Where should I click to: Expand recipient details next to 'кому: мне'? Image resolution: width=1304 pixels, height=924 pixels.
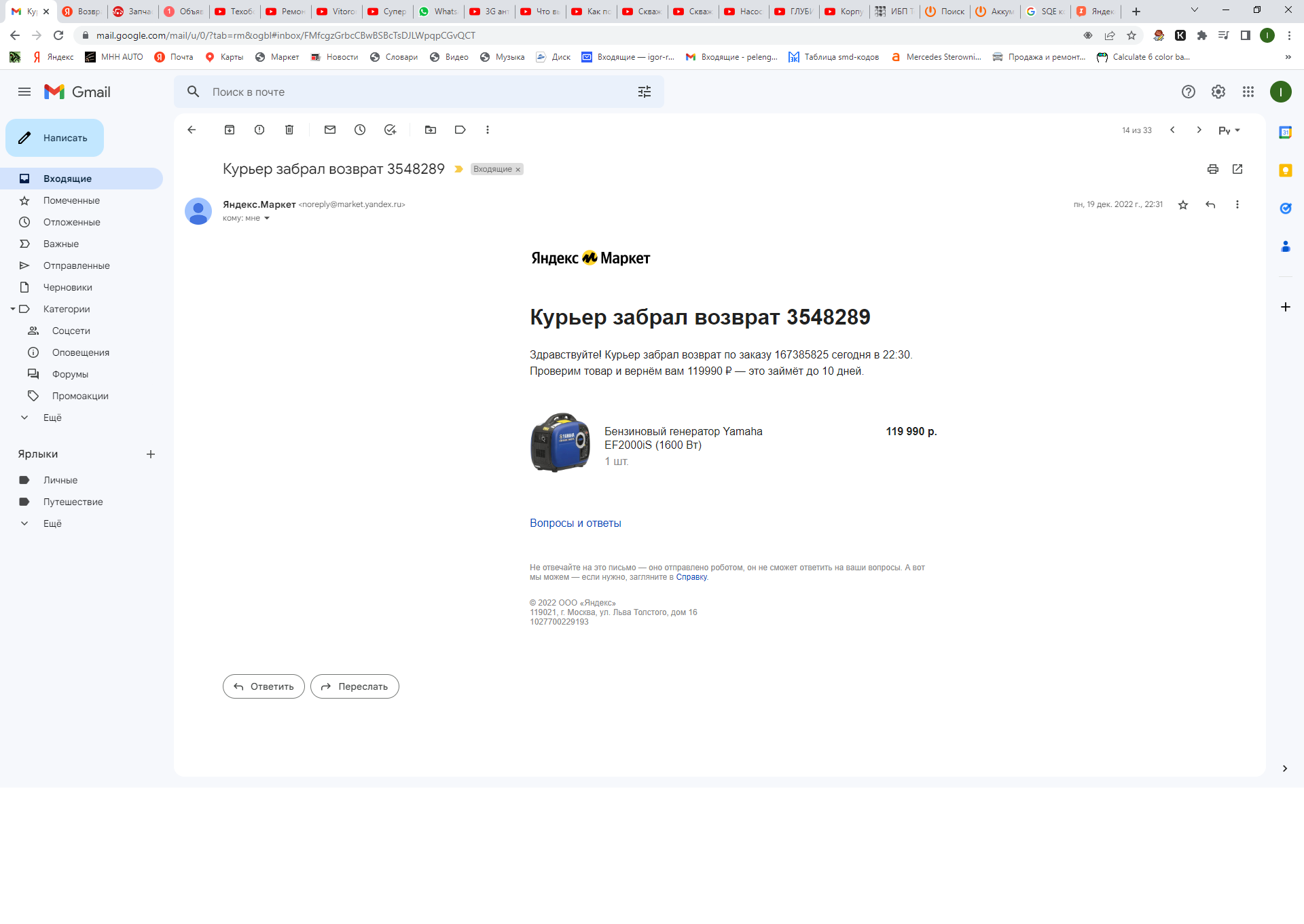[x=267, y=218]
